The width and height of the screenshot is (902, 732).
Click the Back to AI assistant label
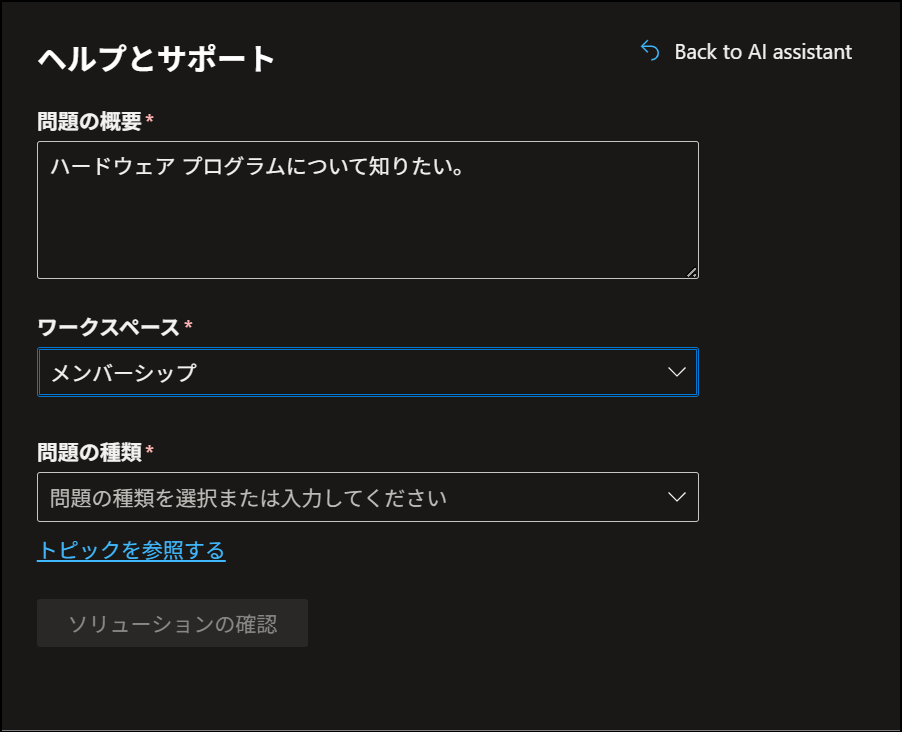coord(764,51)
